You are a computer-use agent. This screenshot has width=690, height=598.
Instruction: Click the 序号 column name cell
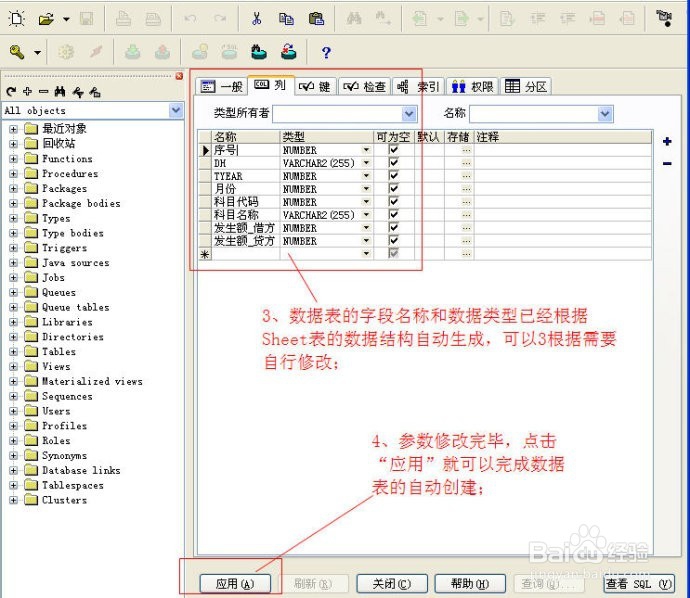pyautogui.click(x=246, y=150)
